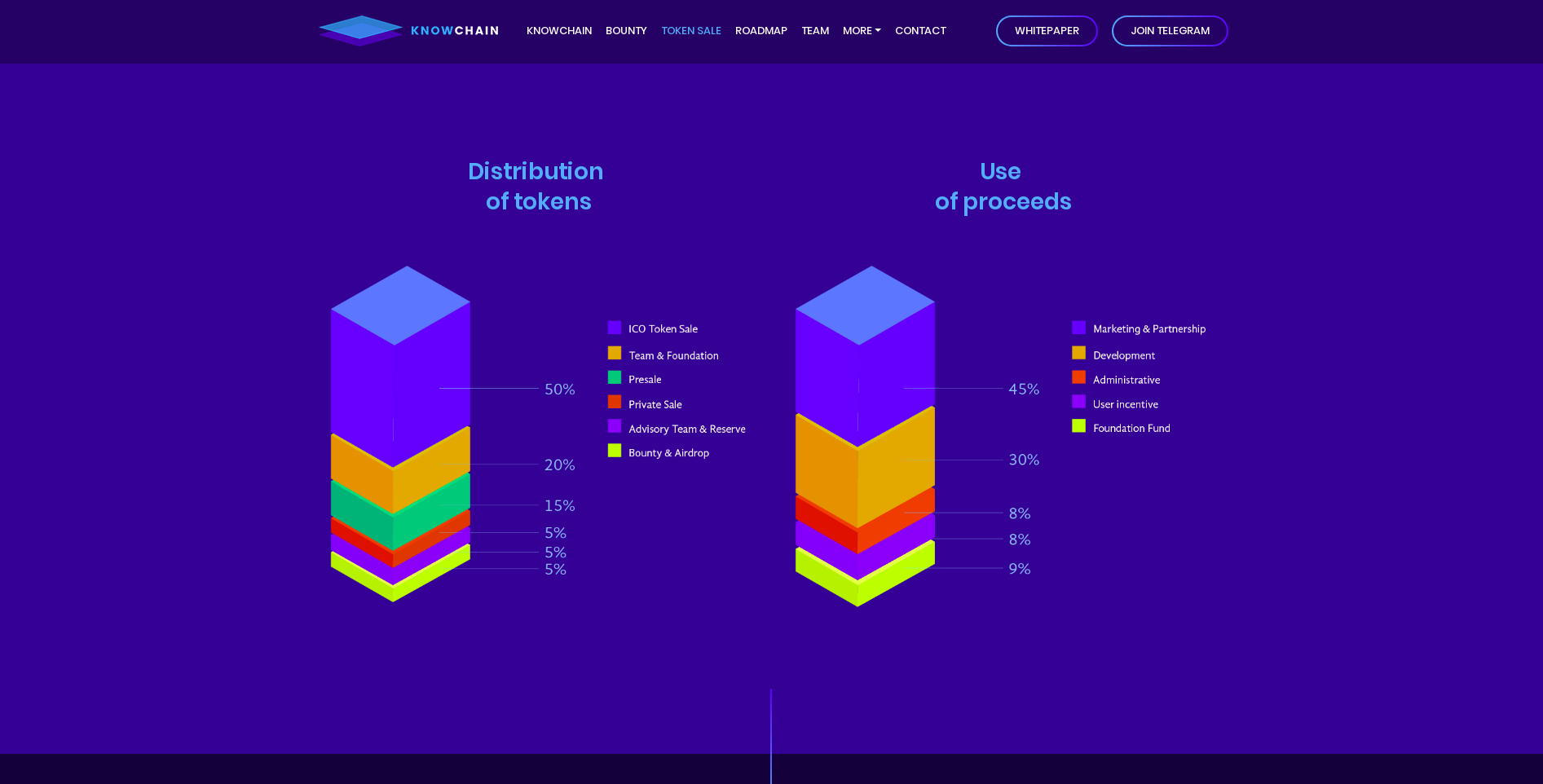This screenshot has width=1543, height=784.
Task: Go to the TOKEN SALE section
Action: point(691,31)
